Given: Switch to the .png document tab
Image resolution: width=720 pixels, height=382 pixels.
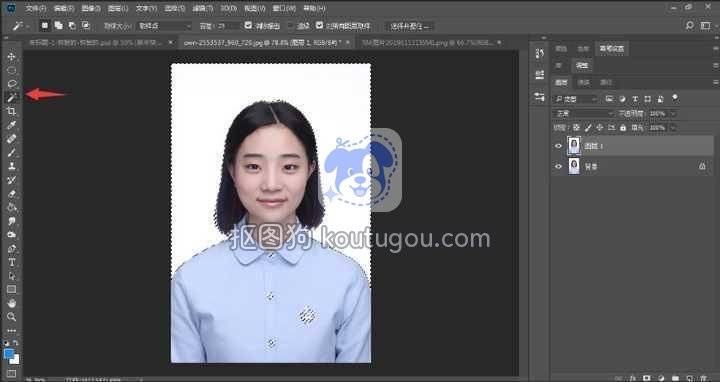Looking at the screenshot, I should tap(427, 43).
